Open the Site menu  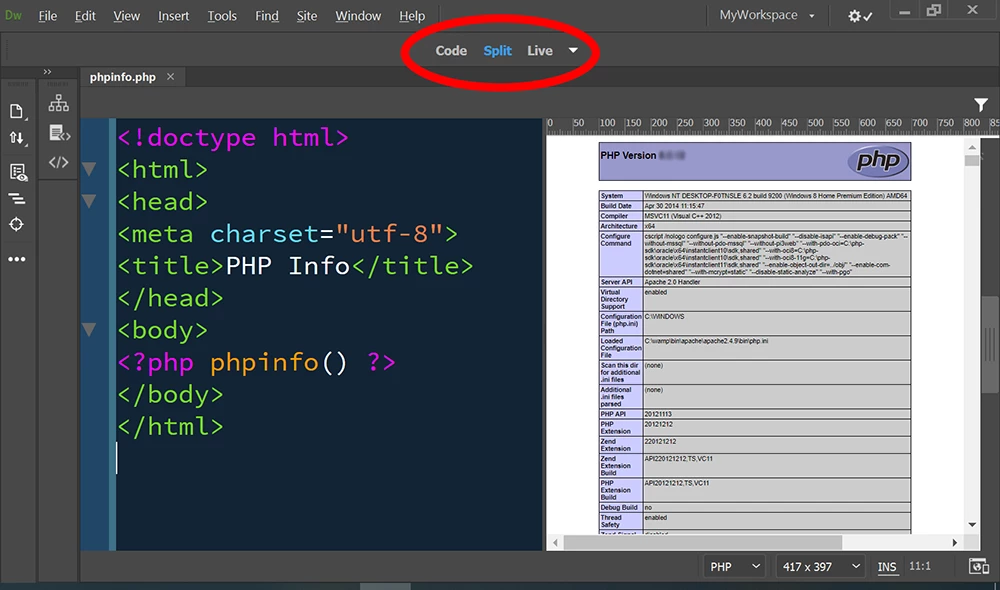307,16
